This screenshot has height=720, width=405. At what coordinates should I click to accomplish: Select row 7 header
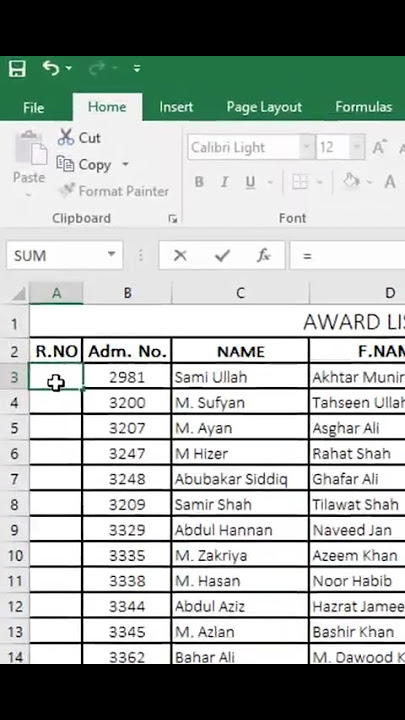tap(15, 479)
